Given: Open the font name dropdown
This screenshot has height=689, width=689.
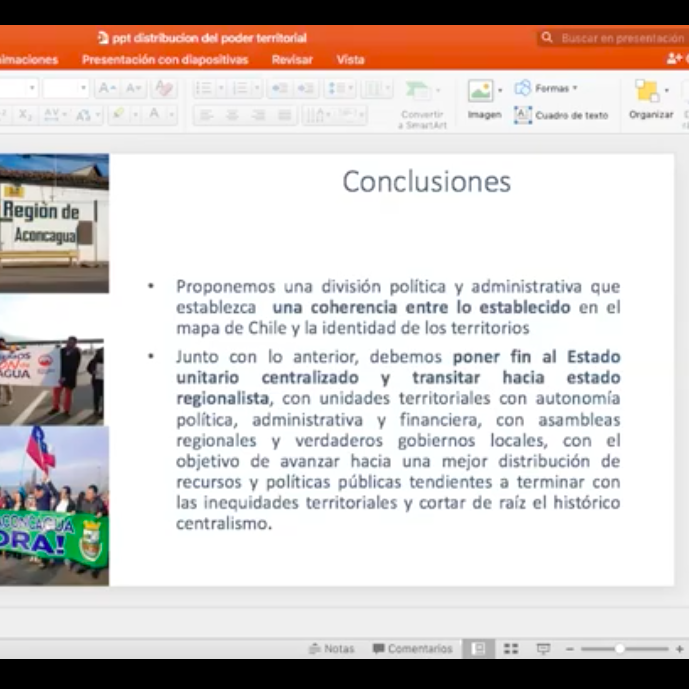Looking at the screenshot, I should (x=32, y=88).
